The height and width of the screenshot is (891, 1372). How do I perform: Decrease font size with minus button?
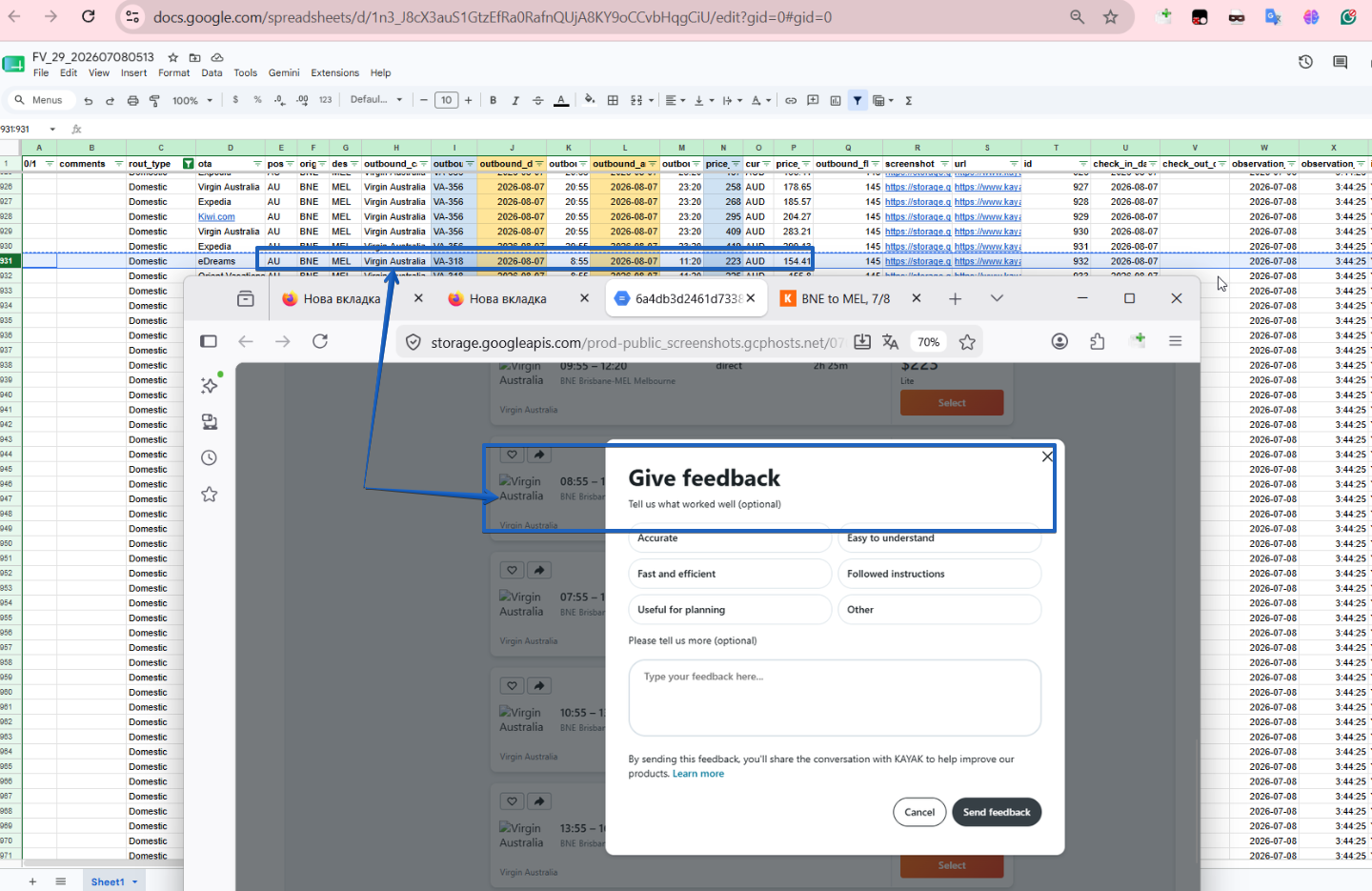coord(424,100)
